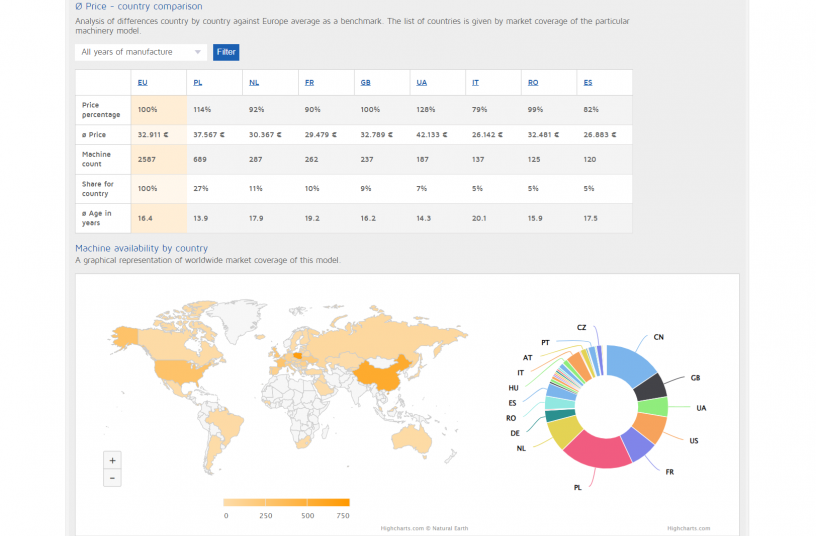Click China on the world map
Screen dimensions: 816x536
tap(382, 376)
